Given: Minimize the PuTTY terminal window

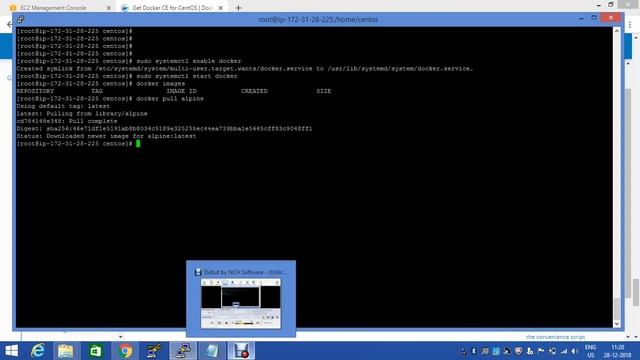Looking at the screenshot, I should (581, 18).
